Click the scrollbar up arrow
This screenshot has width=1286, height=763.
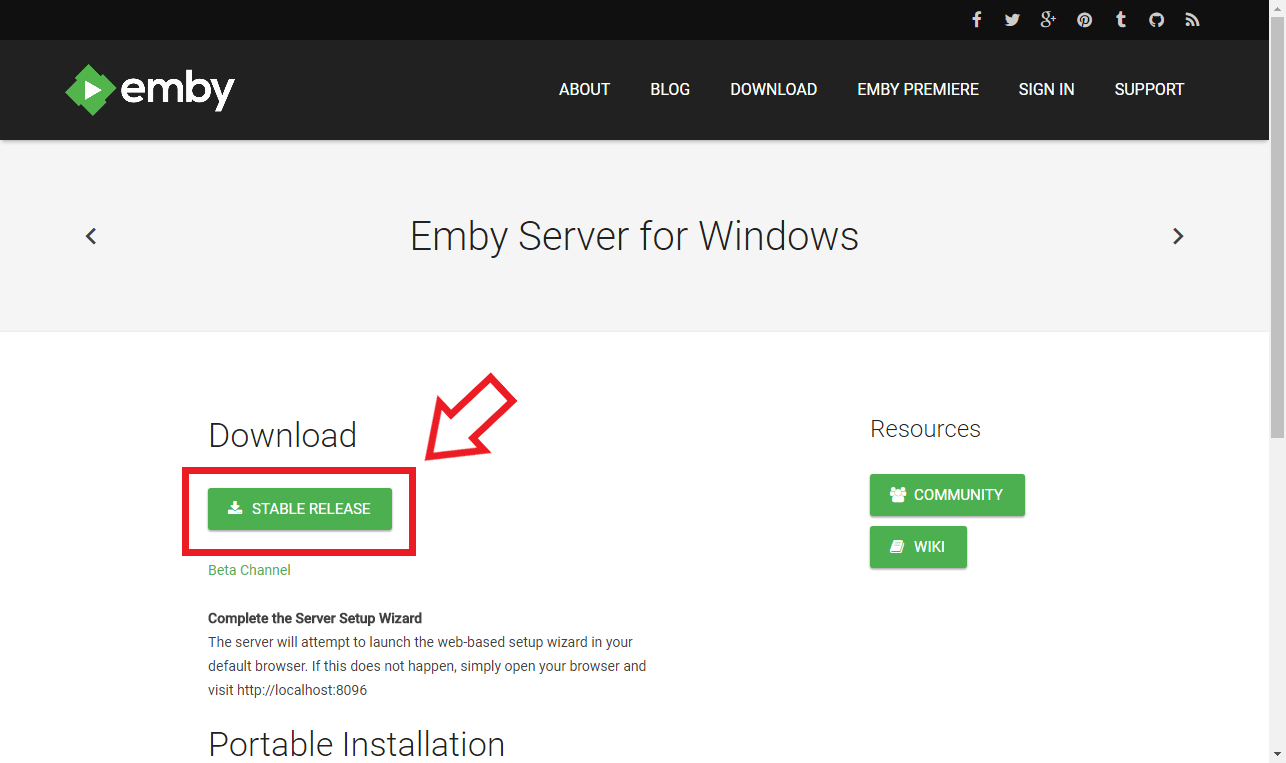pos(1277,8)
